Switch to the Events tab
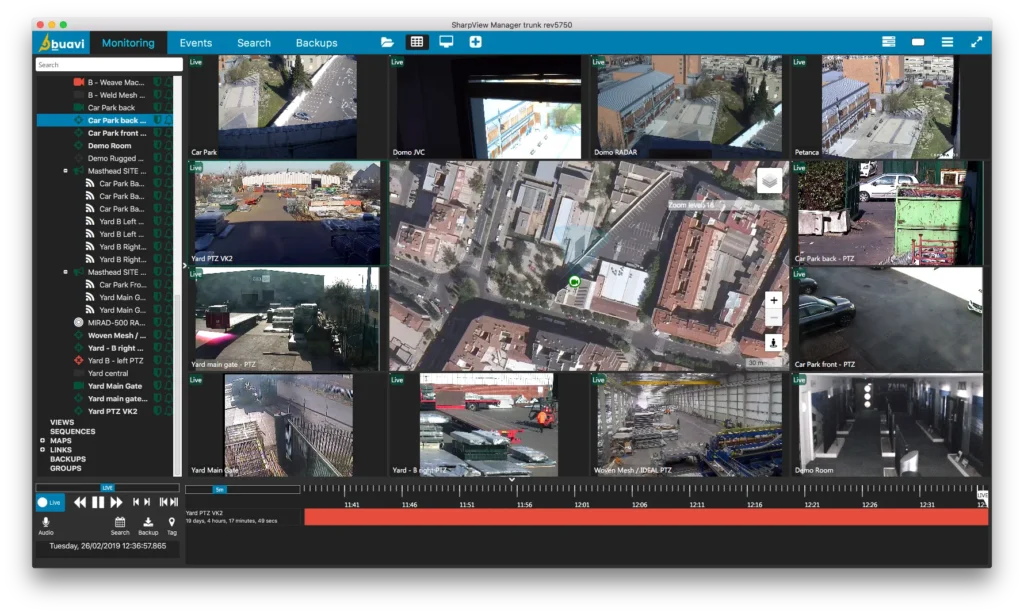This screenshot has width=1024, height=614. pos(195,43)
